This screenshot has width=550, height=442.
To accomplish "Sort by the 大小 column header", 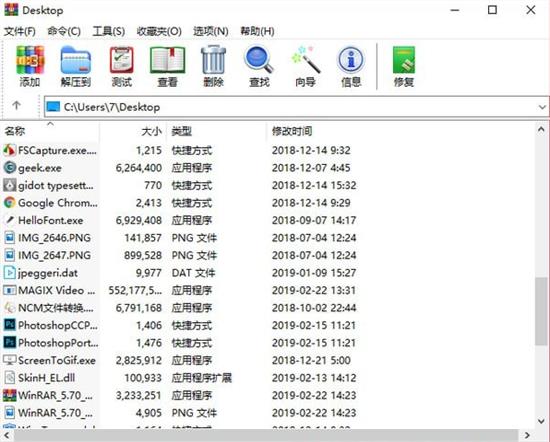I will [x=133, y=131].
